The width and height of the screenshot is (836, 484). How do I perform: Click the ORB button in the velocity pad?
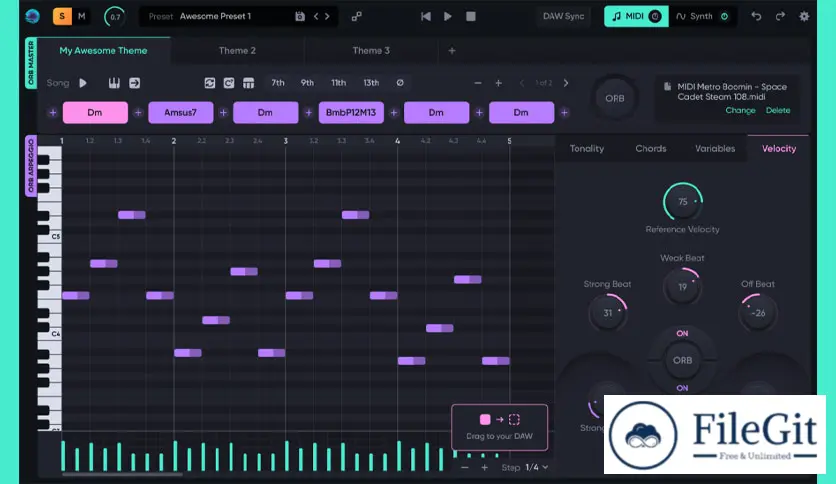click(682, 360)
